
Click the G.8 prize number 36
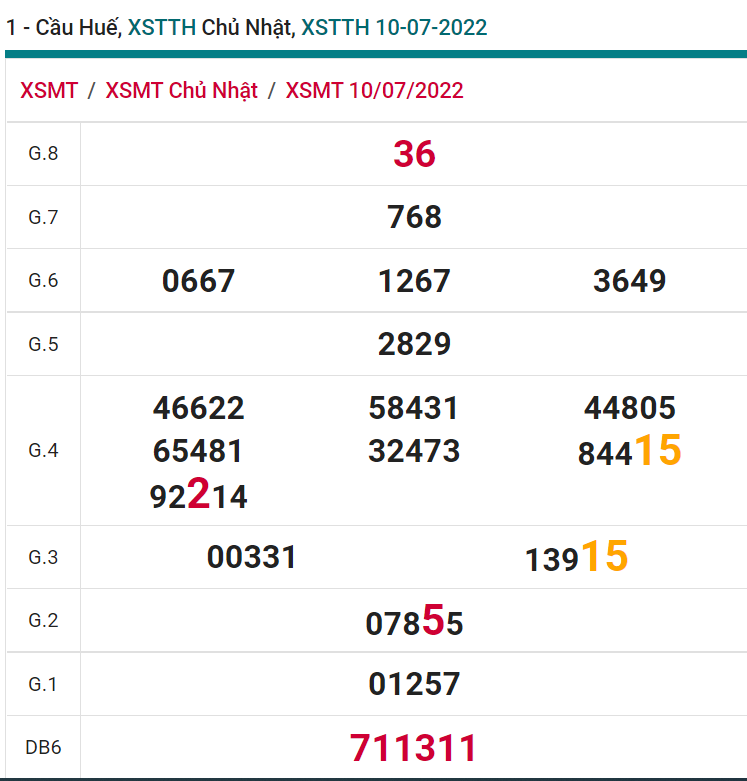click(414, 154)
